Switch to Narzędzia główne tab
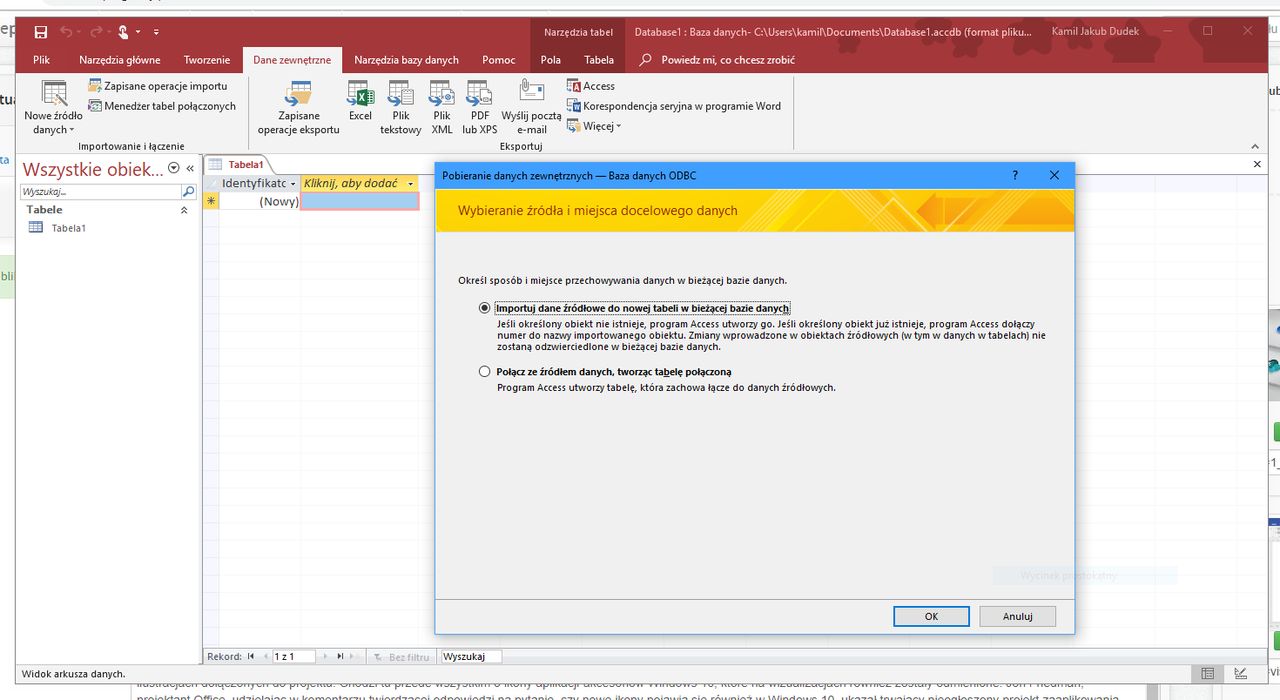This screenshot has width=1280, height=700. (x=120, y=60)
